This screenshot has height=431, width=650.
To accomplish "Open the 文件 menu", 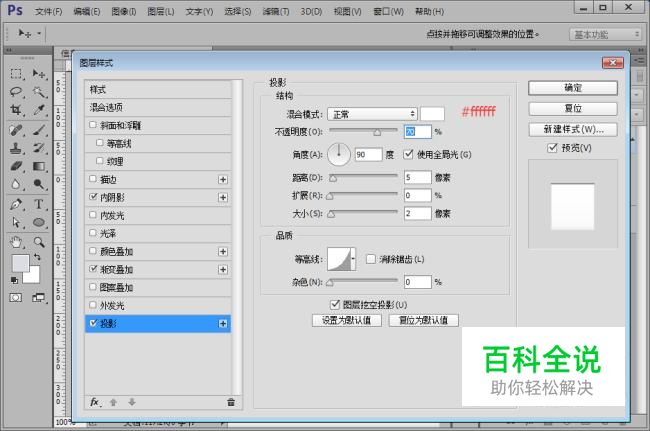I will (x=49, y=12).
